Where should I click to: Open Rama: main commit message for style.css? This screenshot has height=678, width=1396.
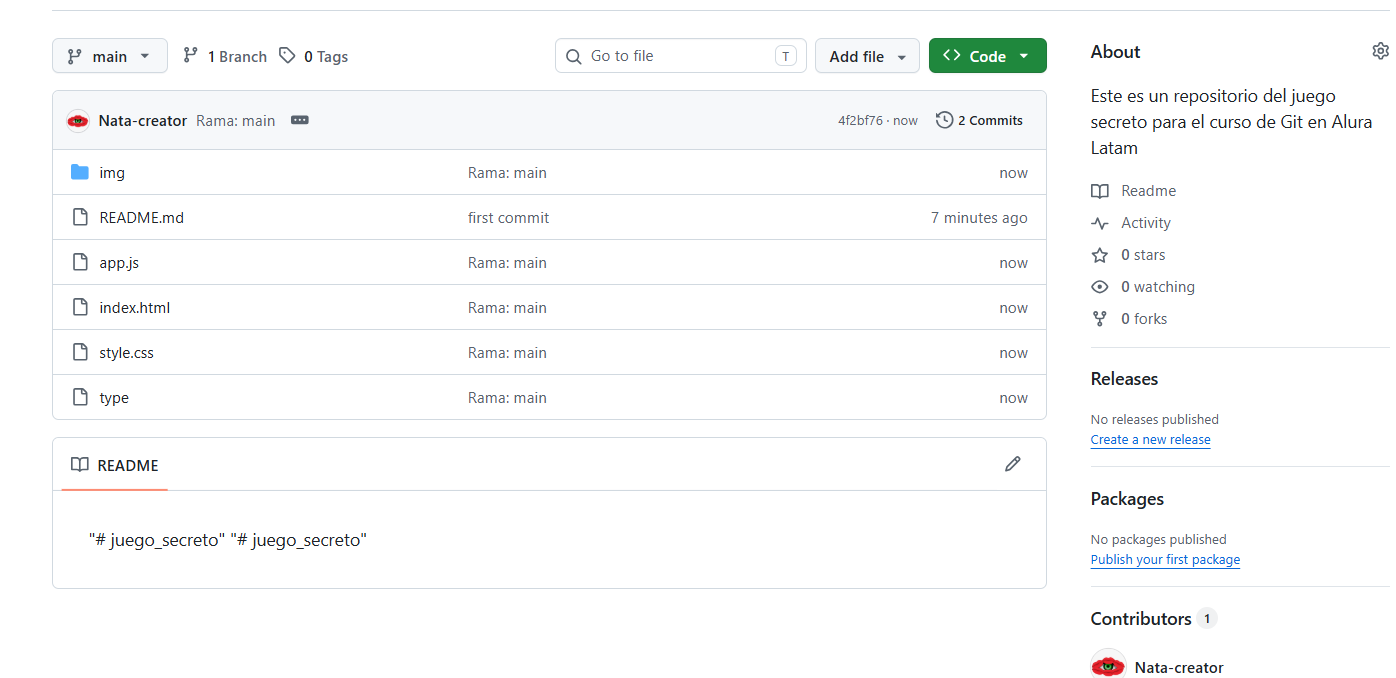[x=507, y=352]
